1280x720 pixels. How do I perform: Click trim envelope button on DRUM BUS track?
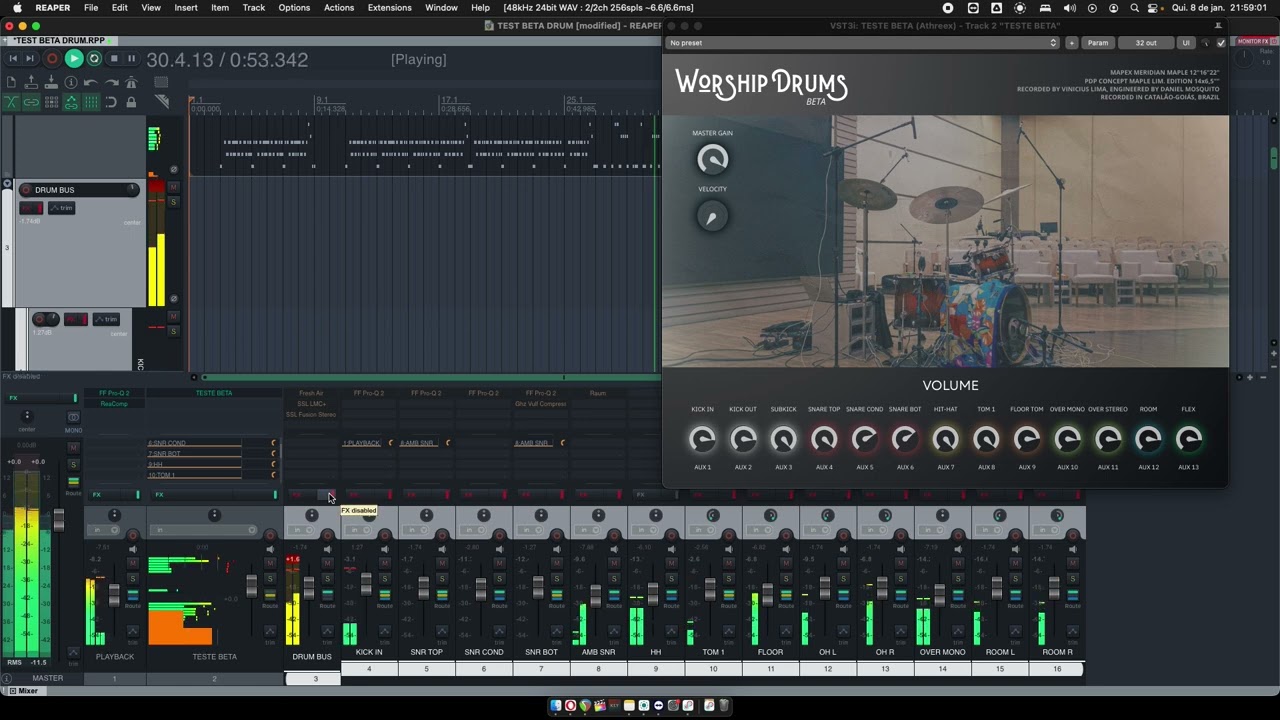point(61,208)
